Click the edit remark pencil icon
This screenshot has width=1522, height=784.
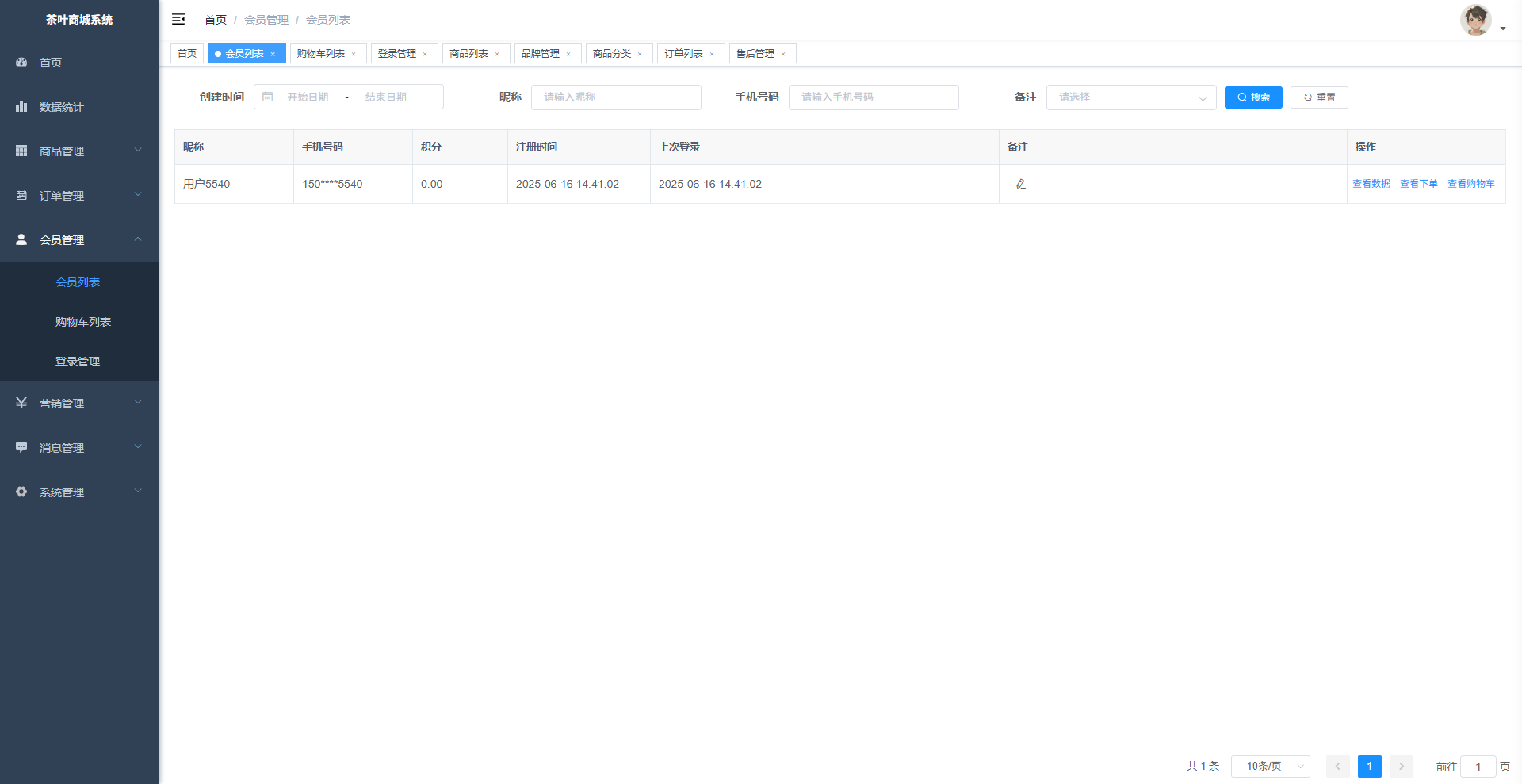(x=1021, y=184)
